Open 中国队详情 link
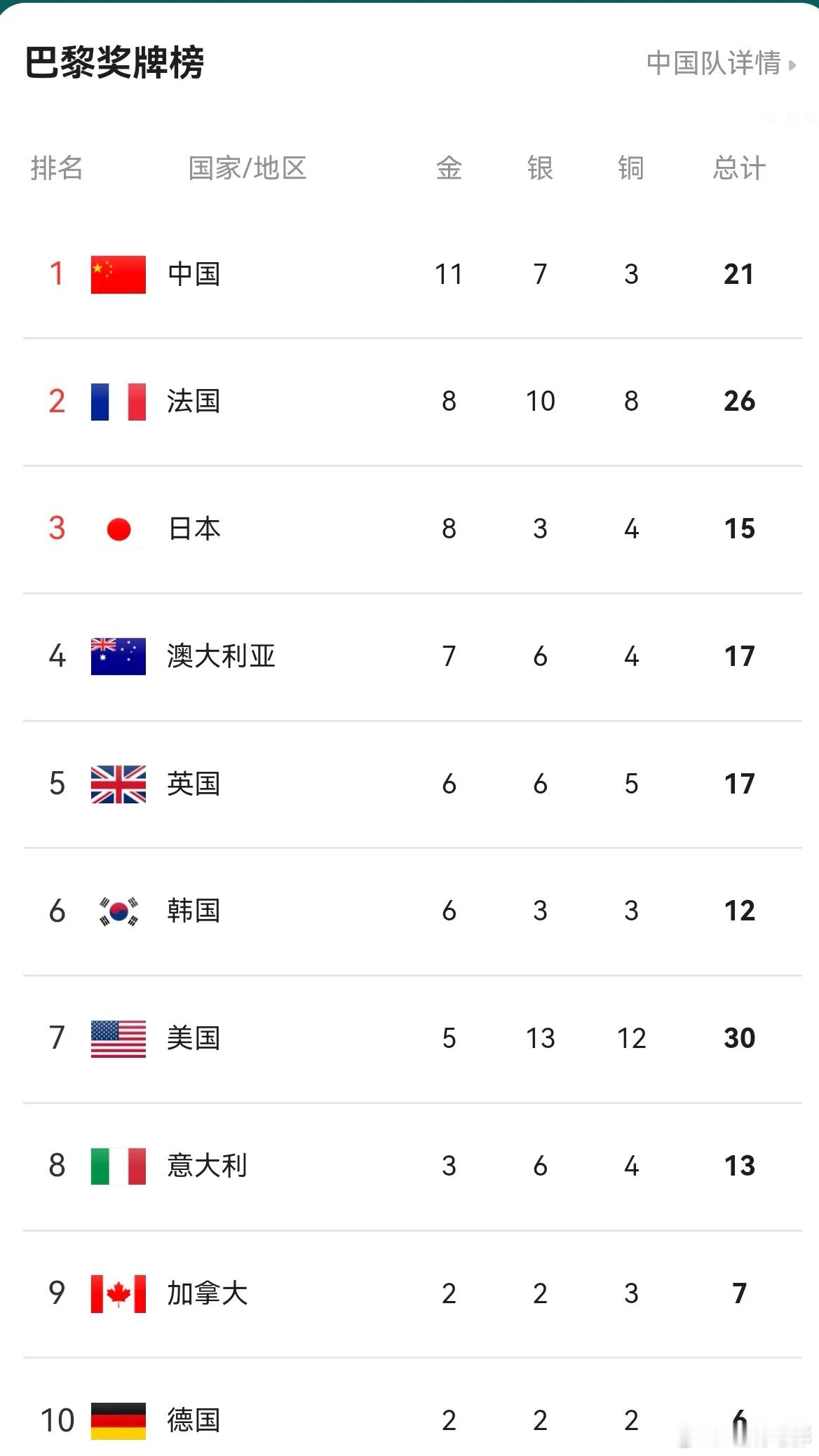819x1456 pixels. [x=714, y=63]
